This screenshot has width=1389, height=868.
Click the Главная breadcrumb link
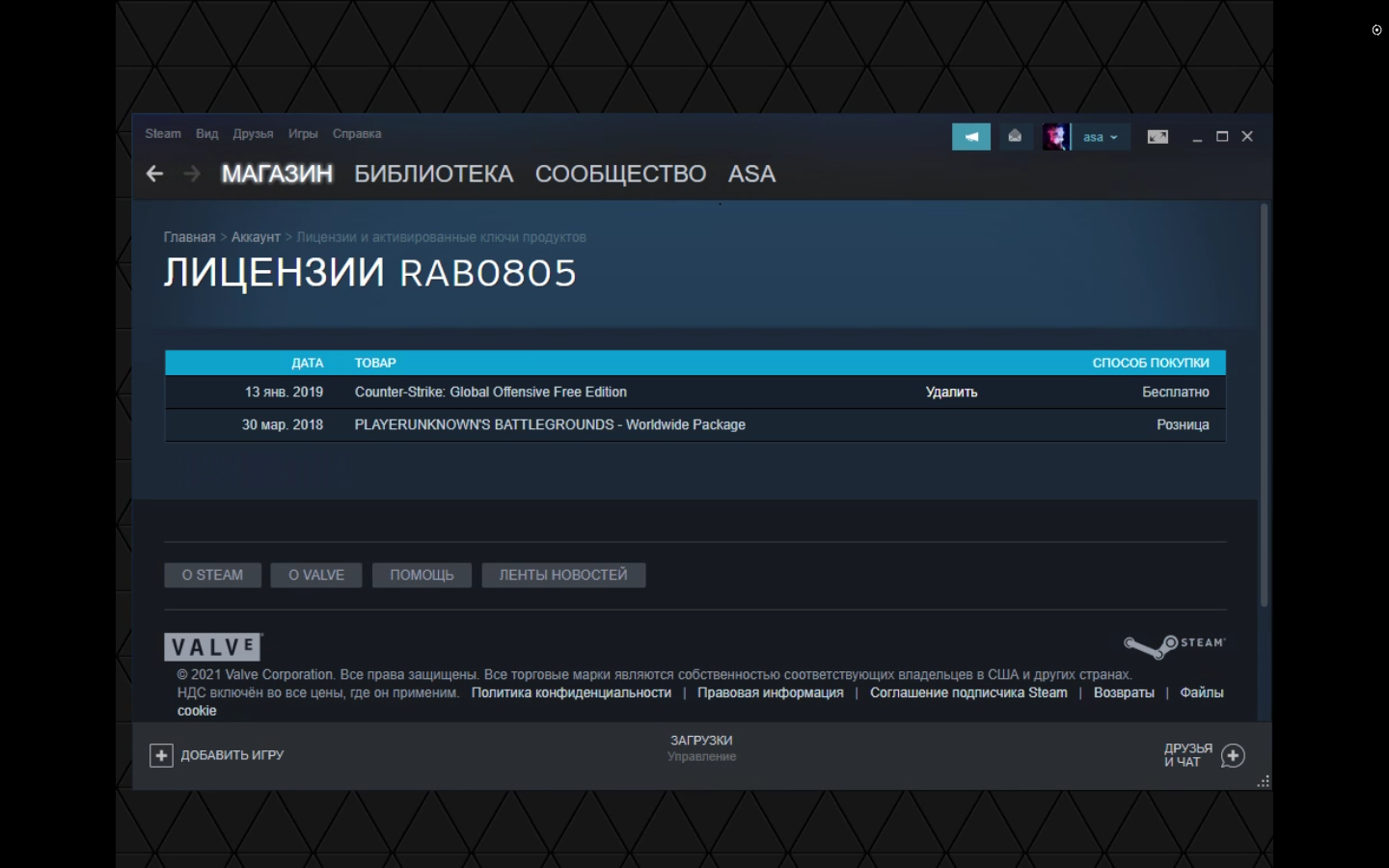click(189, 237)
